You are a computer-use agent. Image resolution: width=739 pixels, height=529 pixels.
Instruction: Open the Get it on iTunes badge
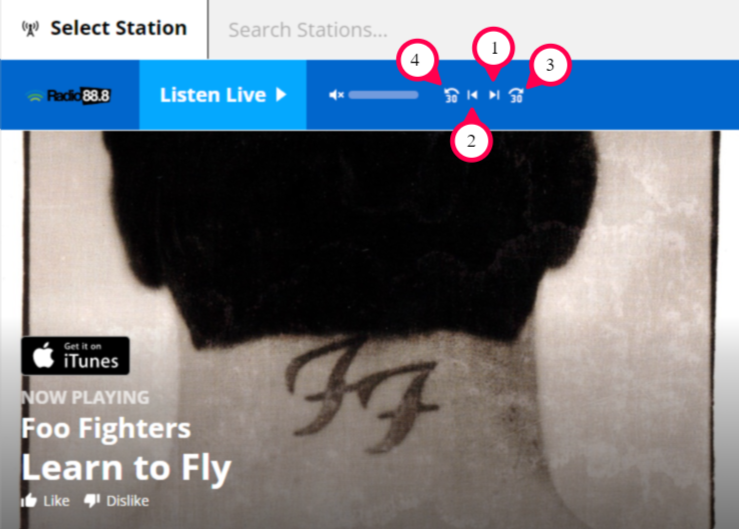coord(75,355)
